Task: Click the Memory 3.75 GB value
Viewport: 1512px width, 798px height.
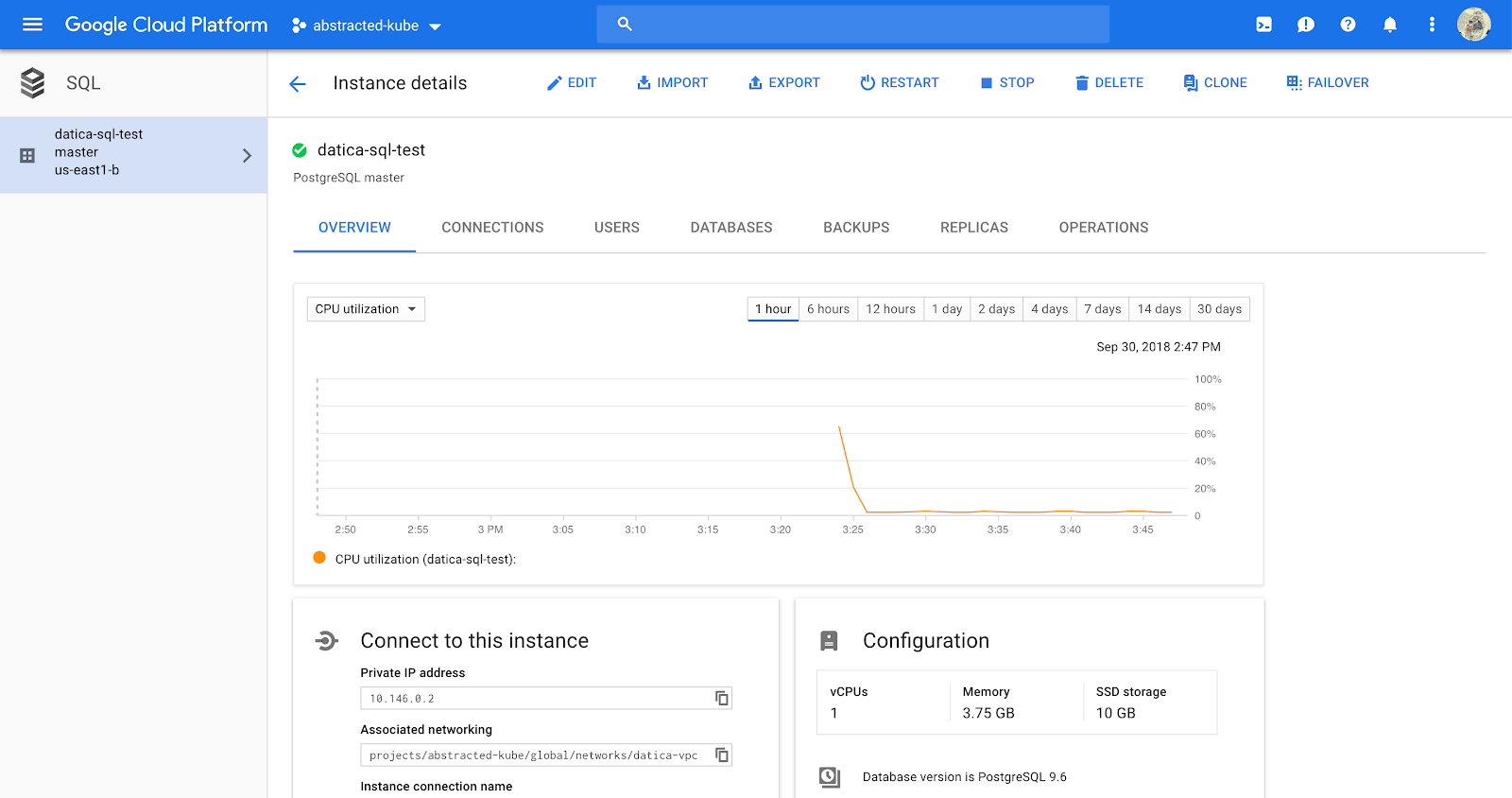Action: tap(988, 714)
